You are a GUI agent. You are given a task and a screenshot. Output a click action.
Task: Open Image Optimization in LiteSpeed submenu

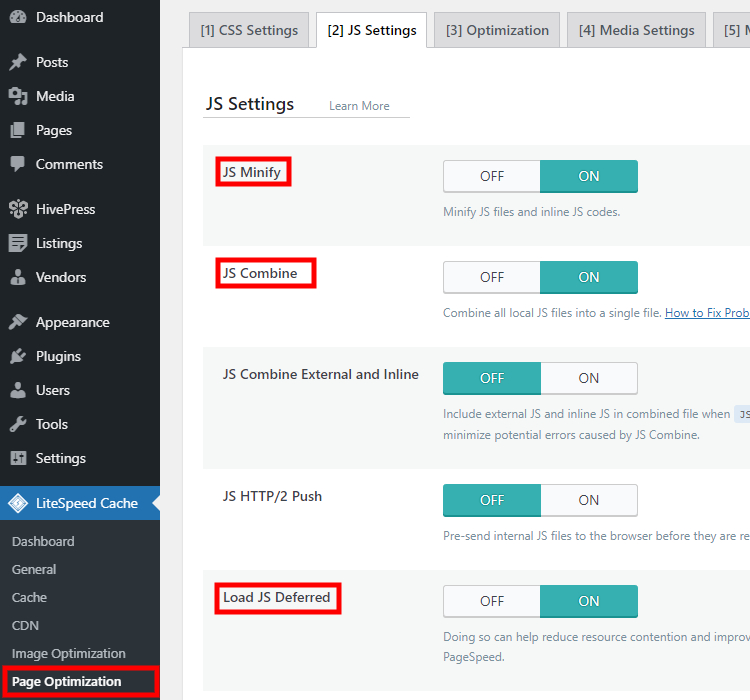pyautogui.click(x=69, y=653)
